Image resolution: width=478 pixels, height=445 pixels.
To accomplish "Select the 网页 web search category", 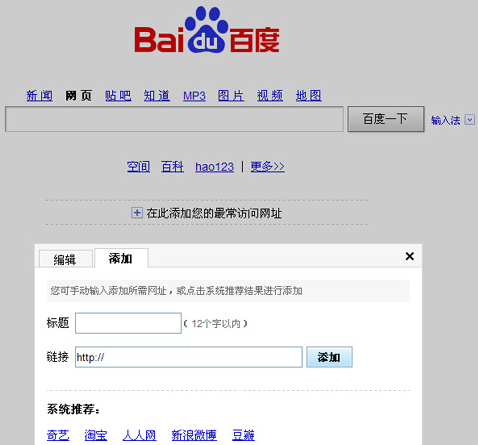I will click(x=78, y=96).
